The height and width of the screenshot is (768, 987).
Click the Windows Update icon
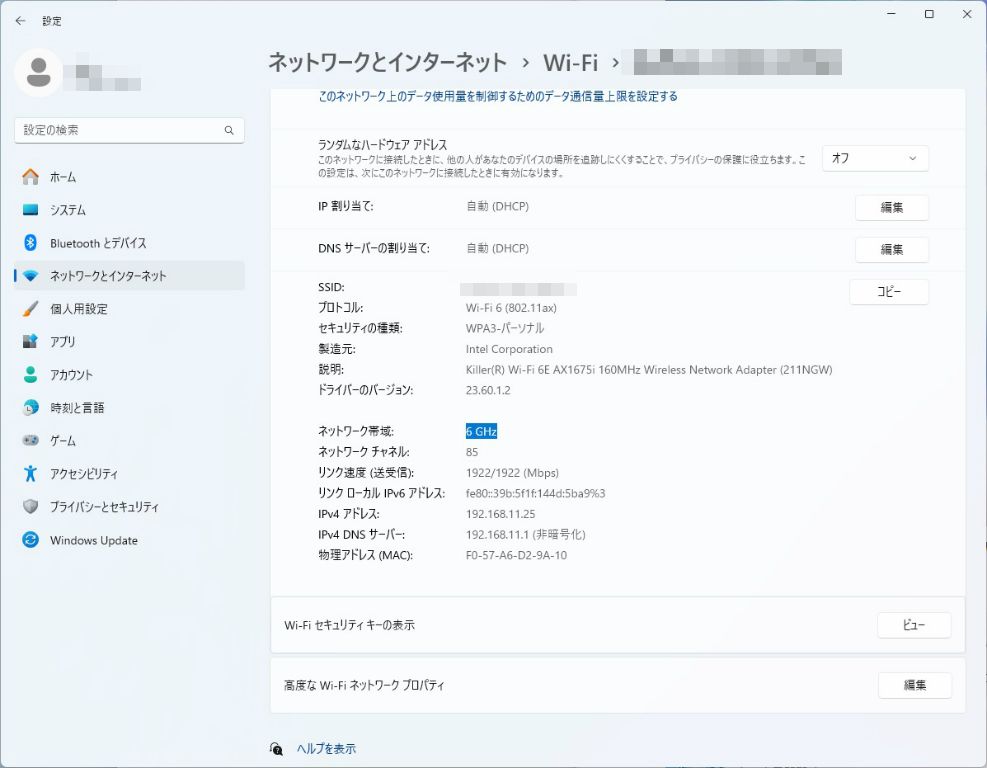[30, 540]
